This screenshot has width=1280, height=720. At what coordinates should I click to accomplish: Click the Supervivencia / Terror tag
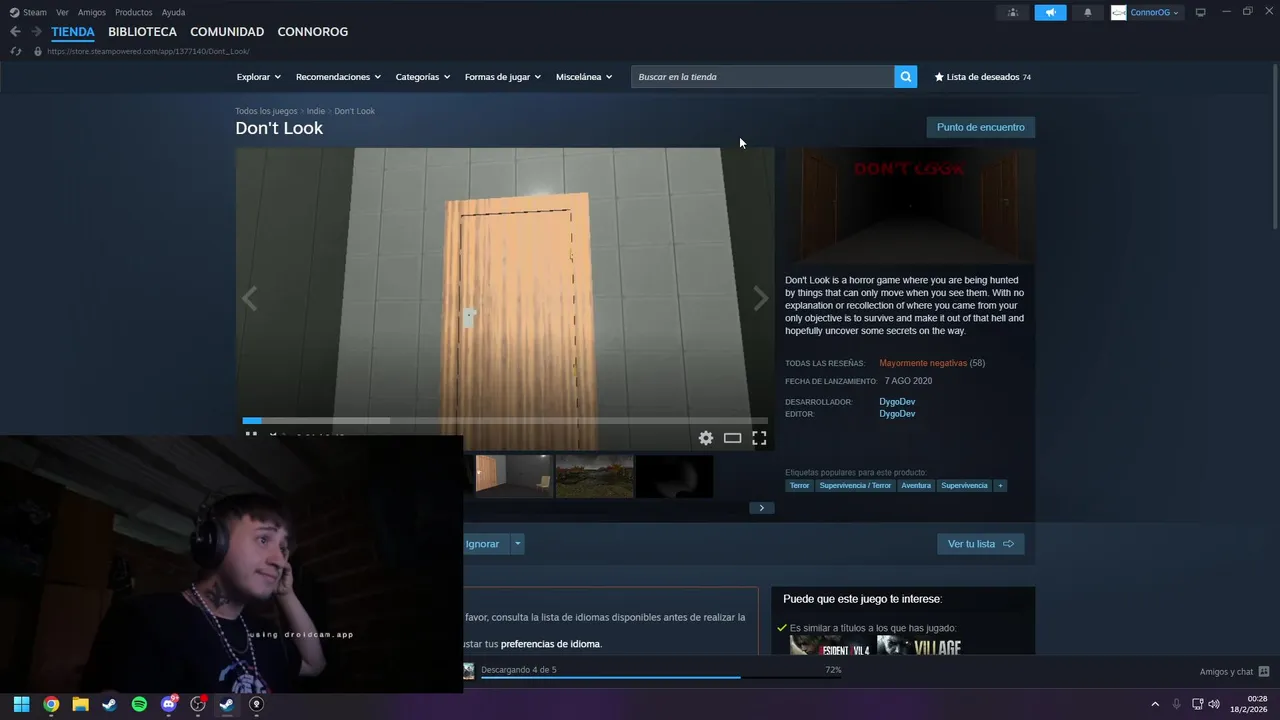click(855, 485)
